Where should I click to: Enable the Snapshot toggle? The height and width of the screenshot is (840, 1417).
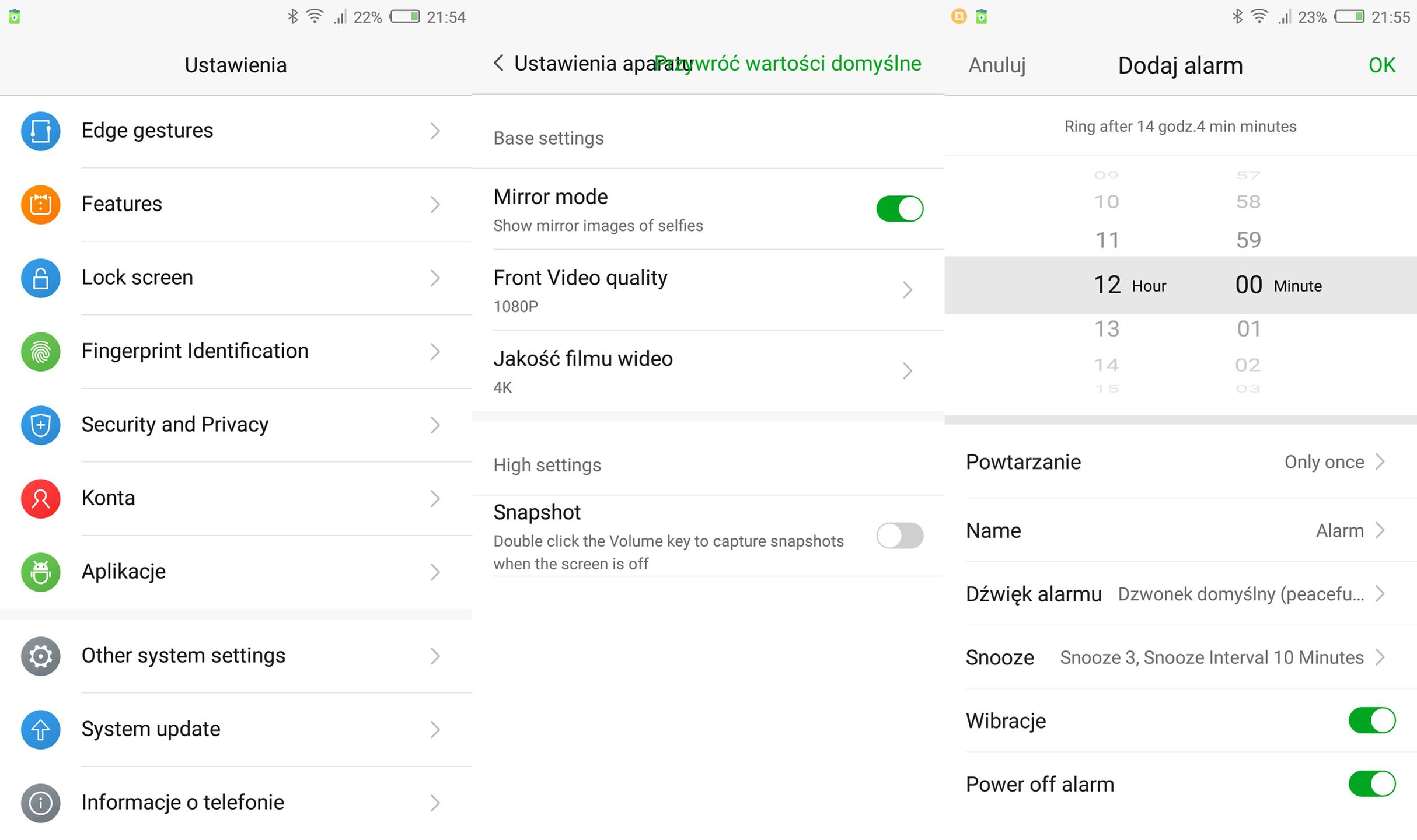tap(899, 535)
